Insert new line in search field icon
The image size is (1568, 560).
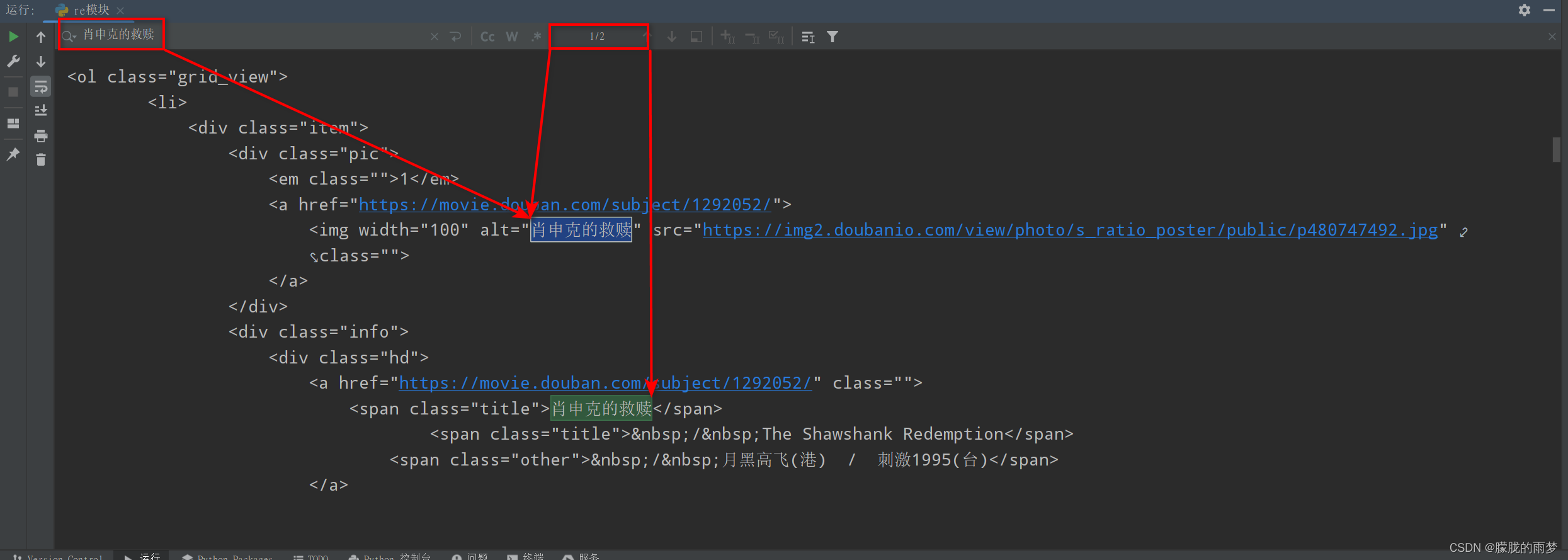456,37
